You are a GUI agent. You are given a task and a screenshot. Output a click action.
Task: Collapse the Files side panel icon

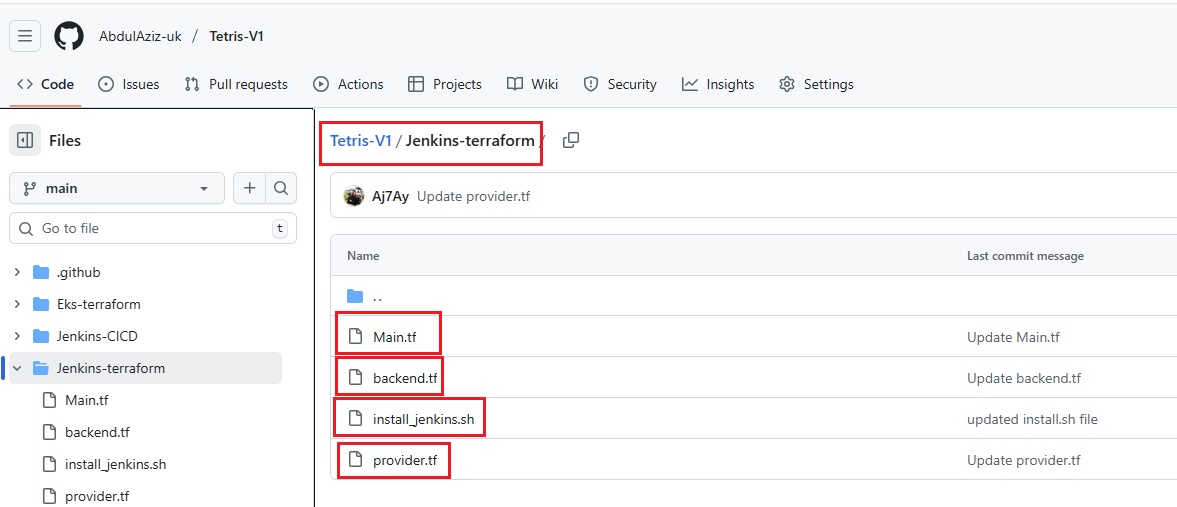point(25,141)
